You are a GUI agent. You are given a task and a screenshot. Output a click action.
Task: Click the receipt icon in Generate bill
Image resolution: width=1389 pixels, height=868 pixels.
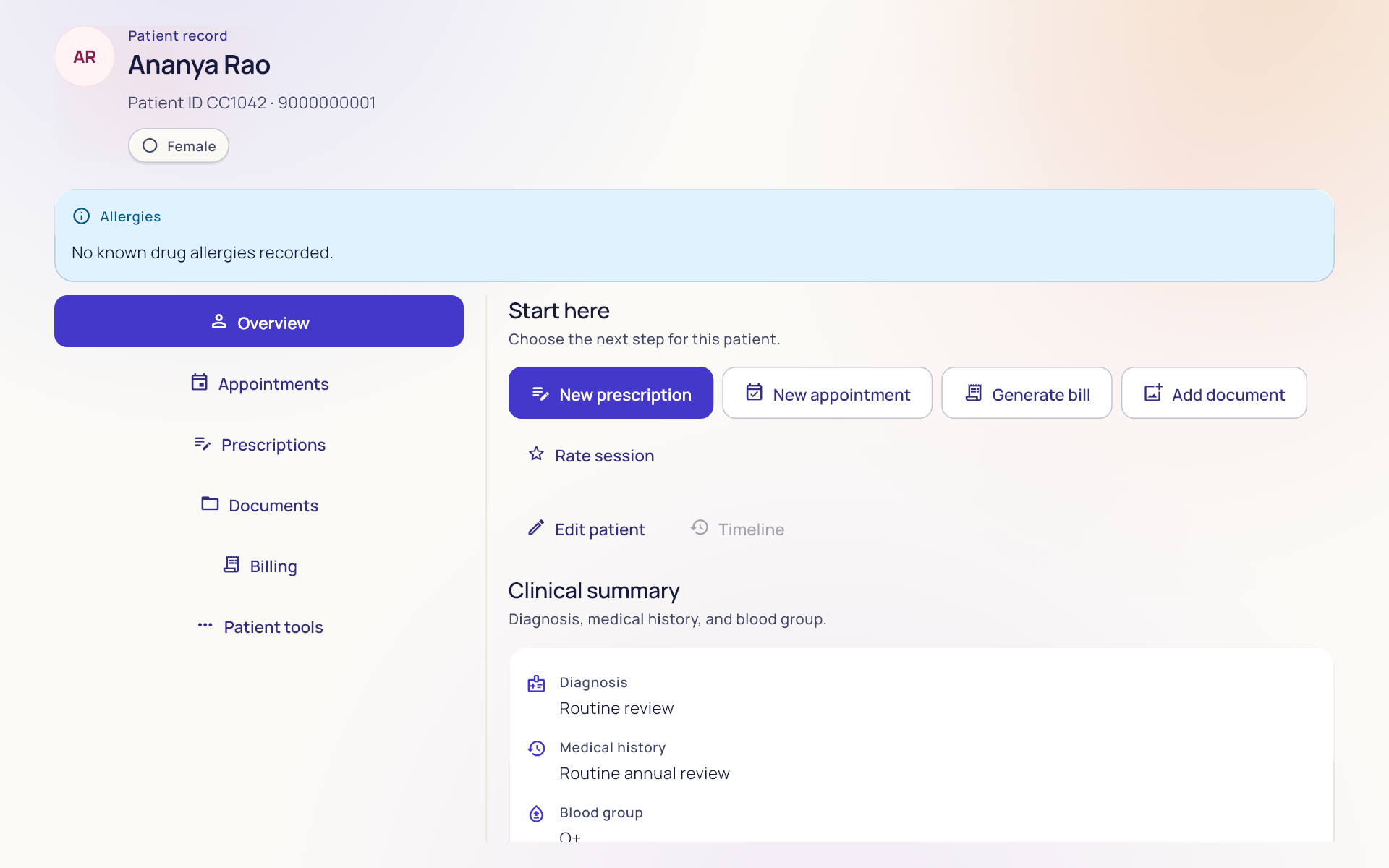[974, 392]
